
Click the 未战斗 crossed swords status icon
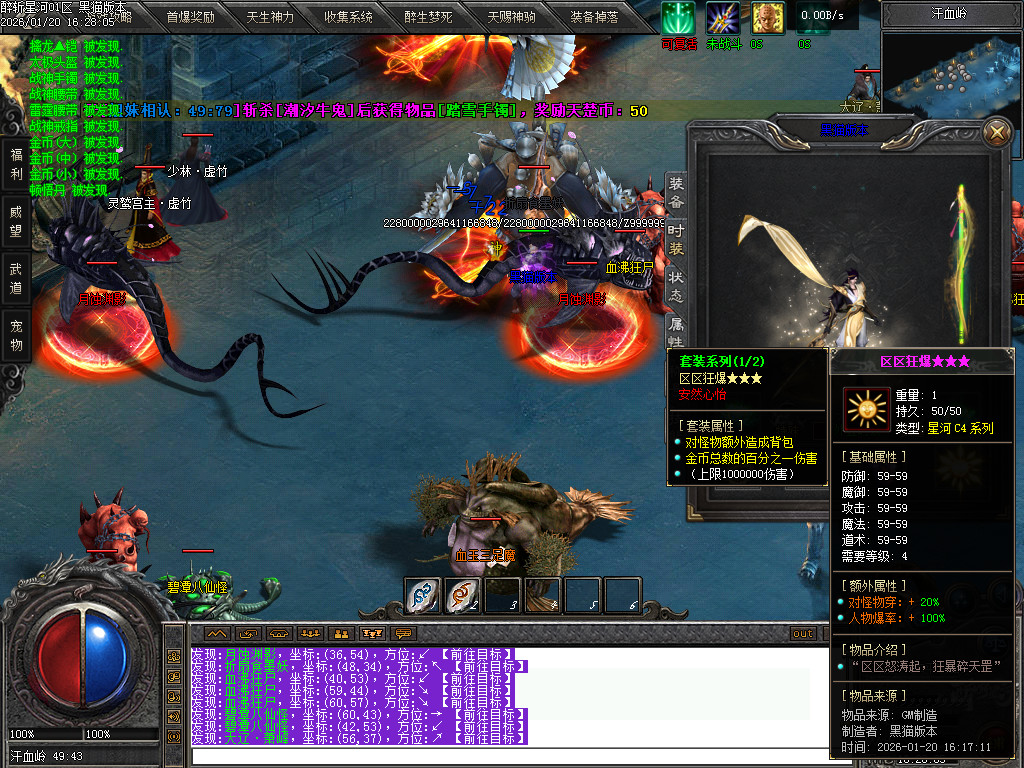tap(723, 18)
